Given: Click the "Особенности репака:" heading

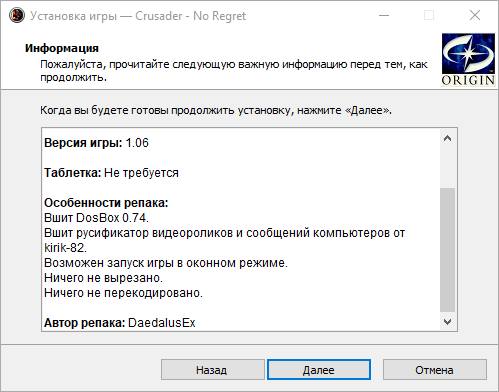Looking at the screenshot, I should click(106, 203).
